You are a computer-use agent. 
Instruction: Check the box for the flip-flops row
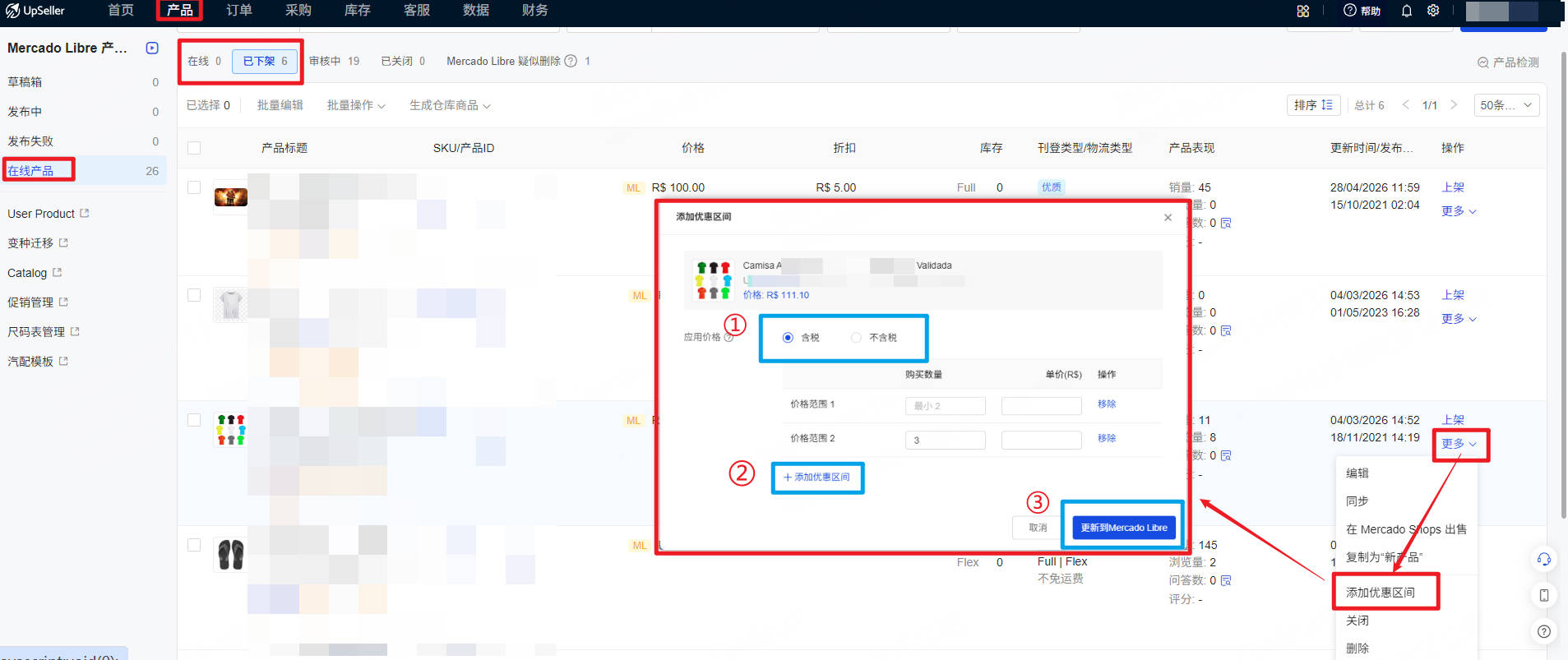[x=194, y=545]
